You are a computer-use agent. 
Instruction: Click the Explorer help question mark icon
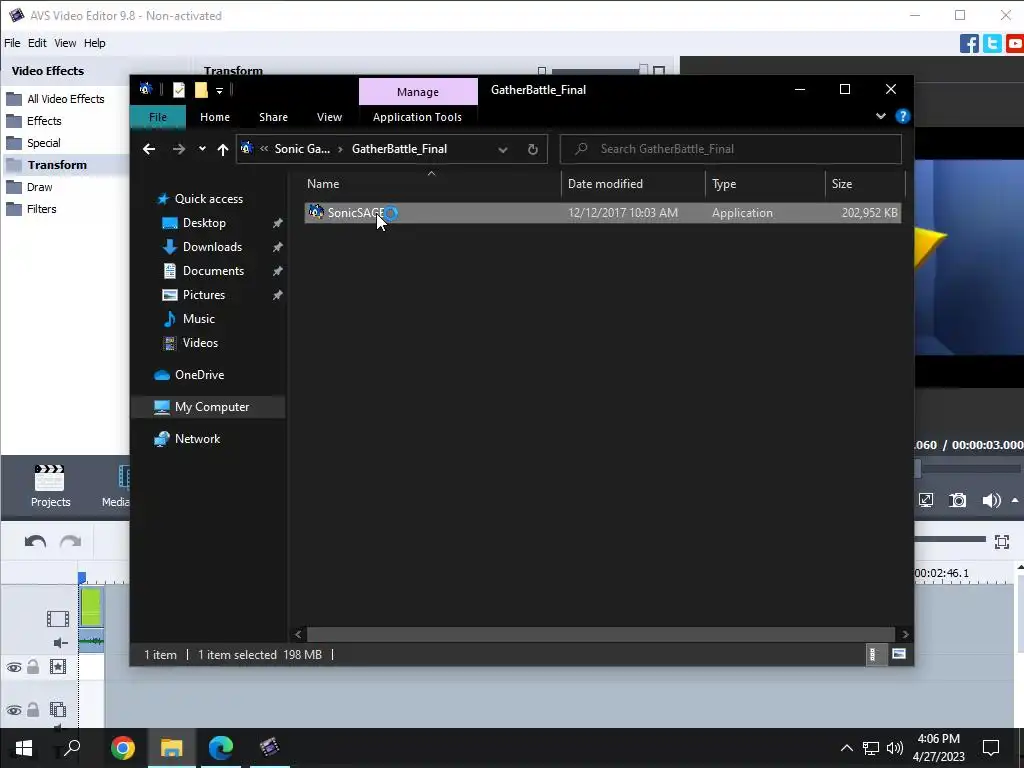pos(903,116)
